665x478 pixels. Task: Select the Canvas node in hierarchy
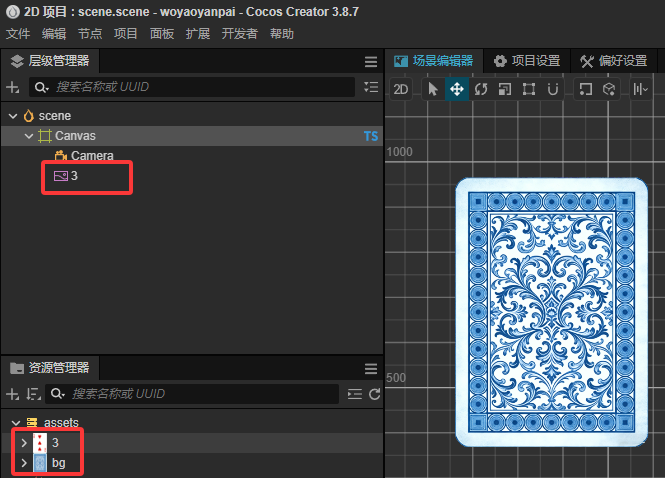(192, 136)
